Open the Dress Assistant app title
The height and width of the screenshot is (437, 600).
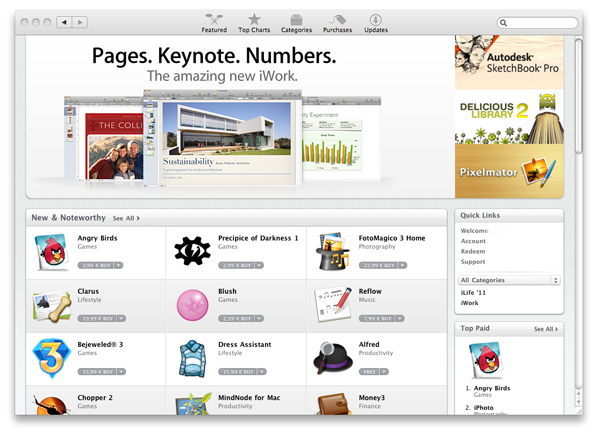click(245, 345)
